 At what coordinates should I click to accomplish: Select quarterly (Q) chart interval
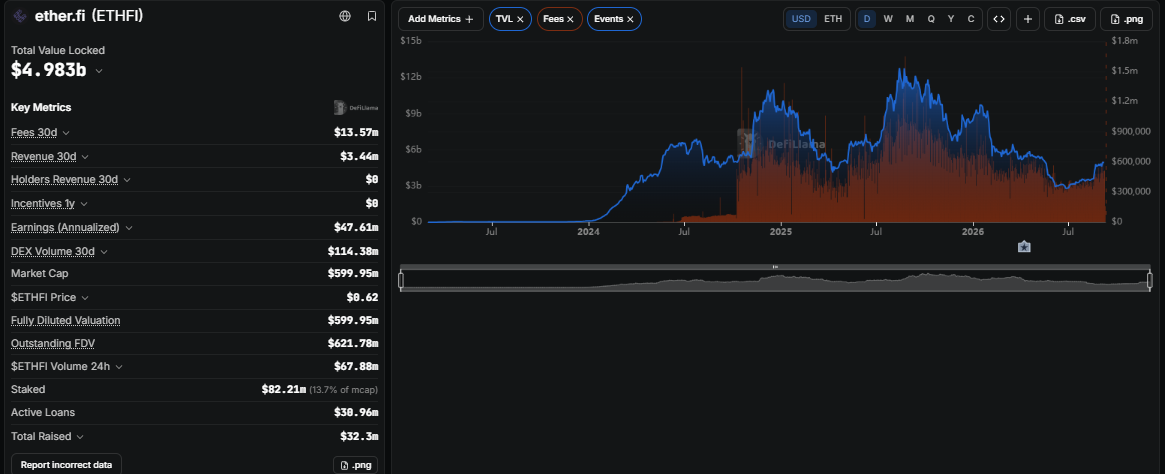coord(931,19)
